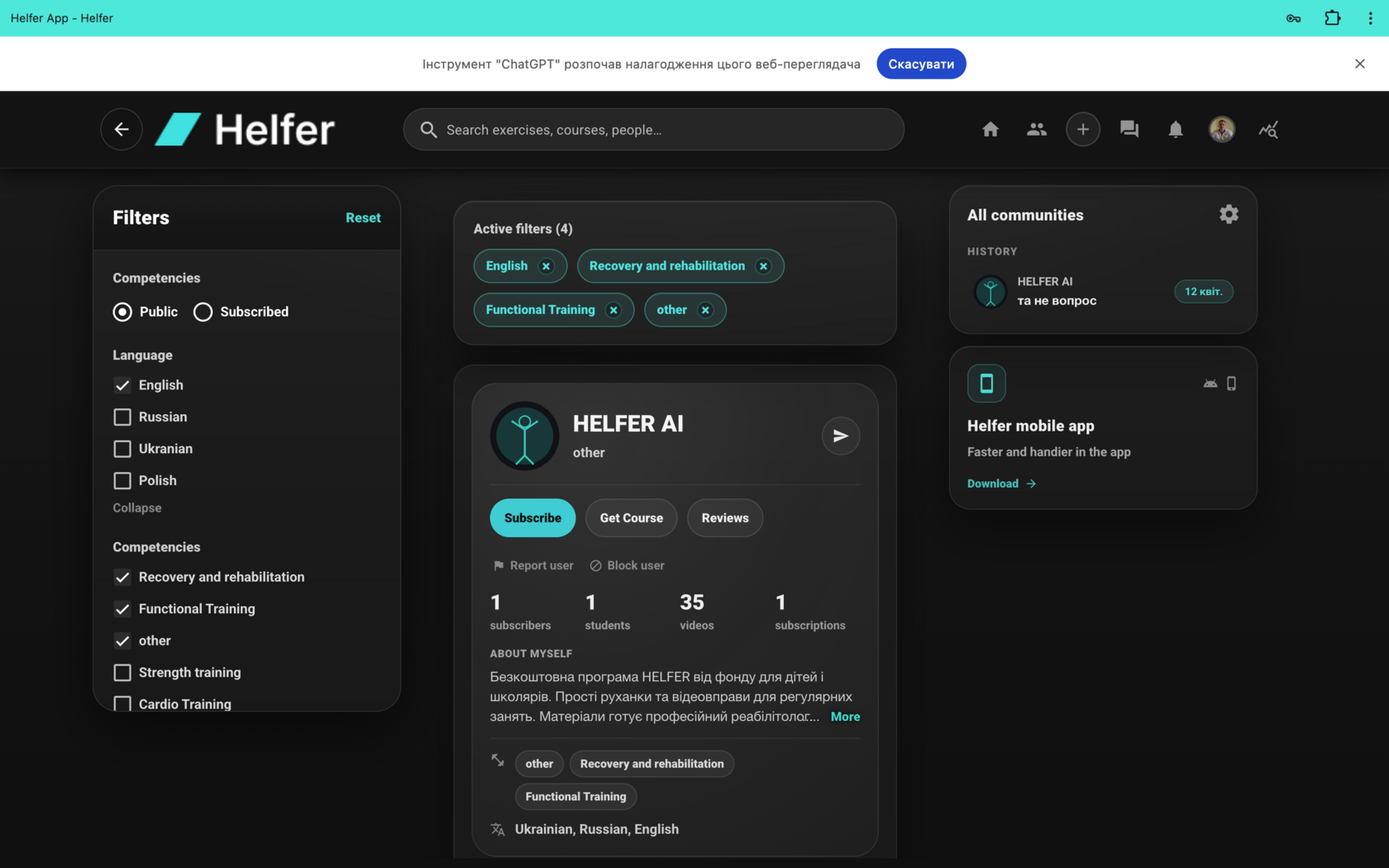Remove Functional Training active filter
The height and width of the screenshot is (868, 1389).
click(x=613, y=310)
